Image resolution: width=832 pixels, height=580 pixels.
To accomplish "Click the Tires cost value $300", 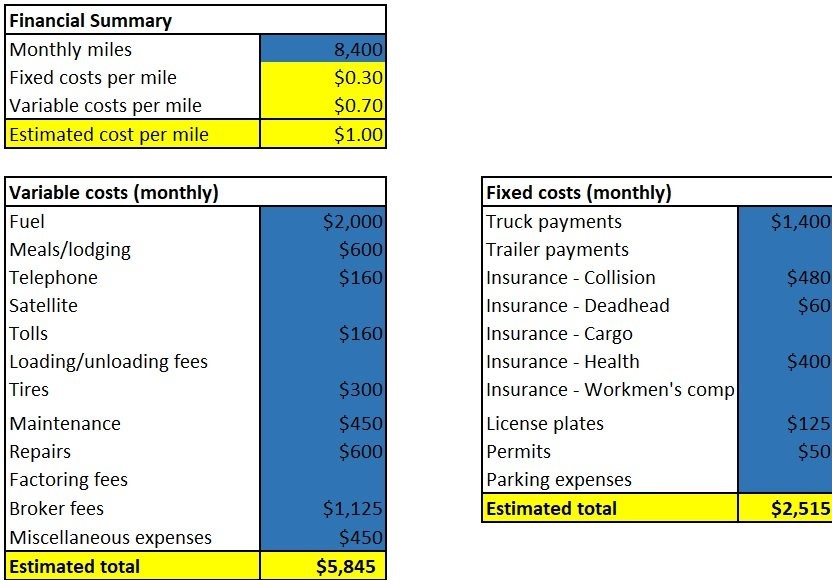I will [x=322, y=390].
